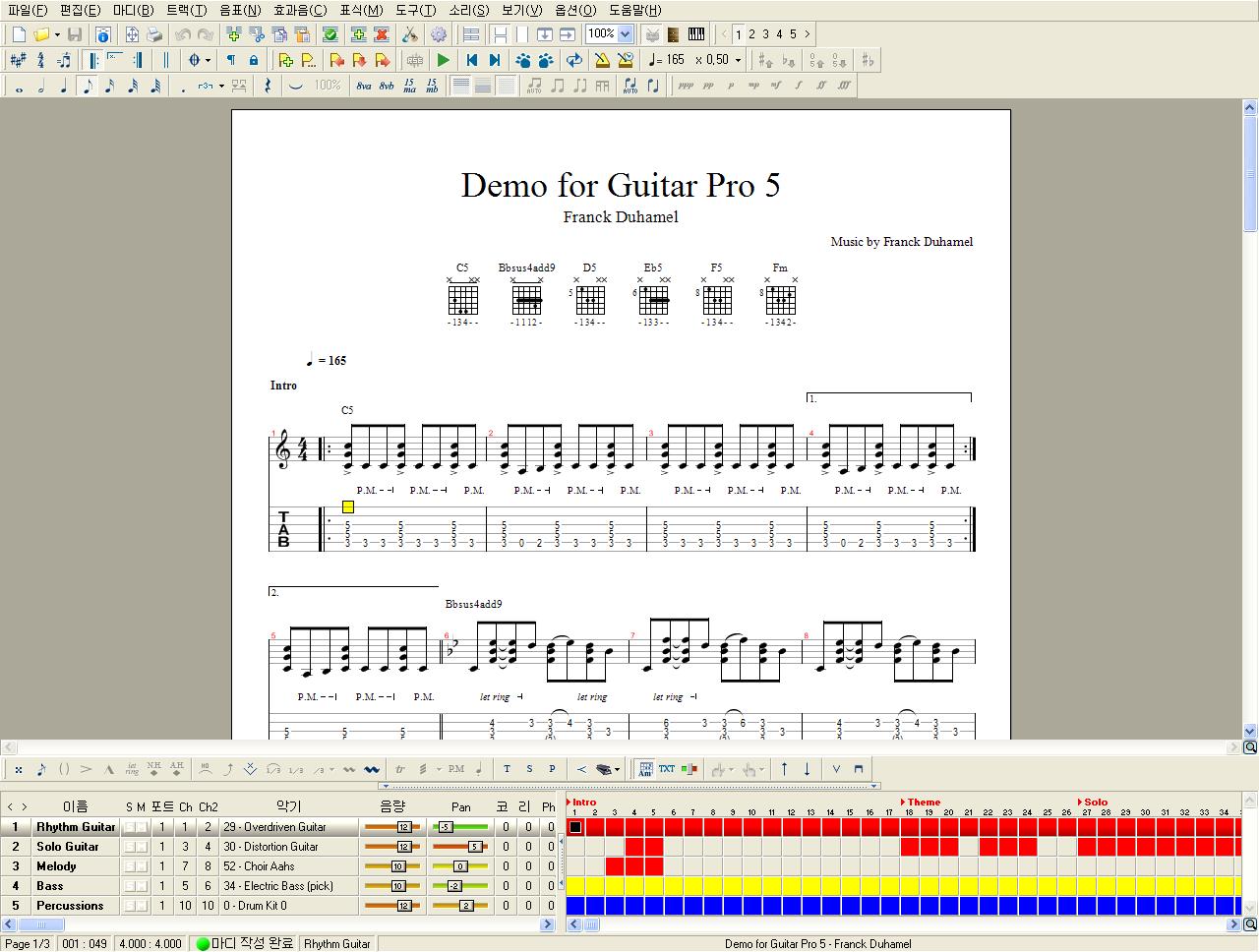Open the 음표(N) menu

[240, 10]
